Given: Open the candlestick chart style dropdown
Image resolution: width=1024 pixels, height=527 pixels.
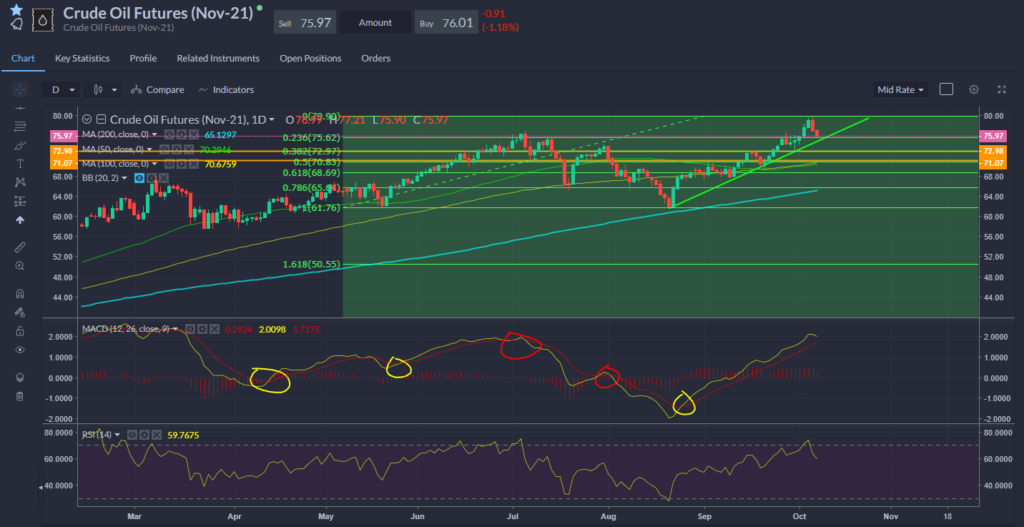Looking at the screenshot, I should tap(105, 90).
